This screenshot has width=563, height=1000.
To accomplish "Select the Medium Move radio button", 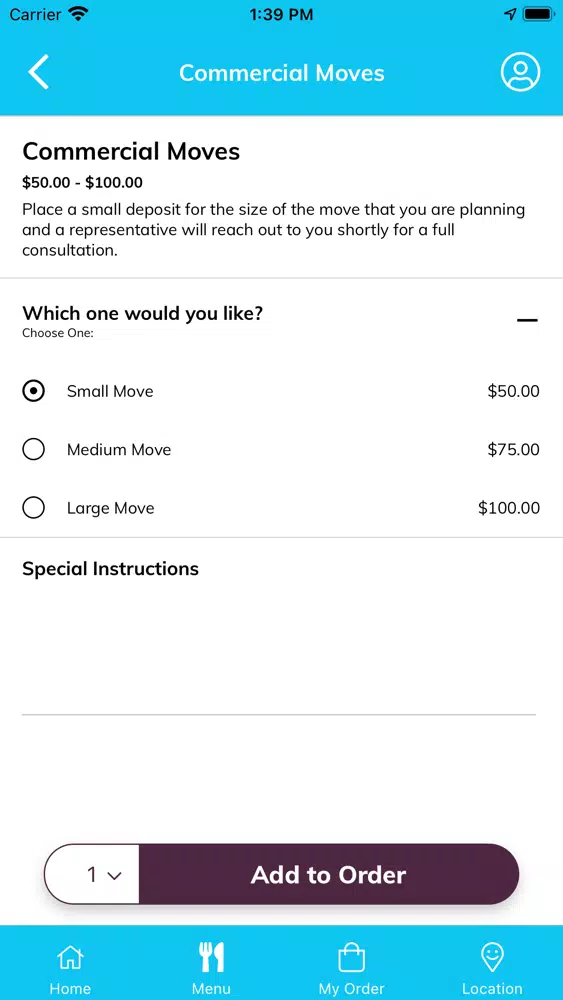I will click(x=33, y=450).
